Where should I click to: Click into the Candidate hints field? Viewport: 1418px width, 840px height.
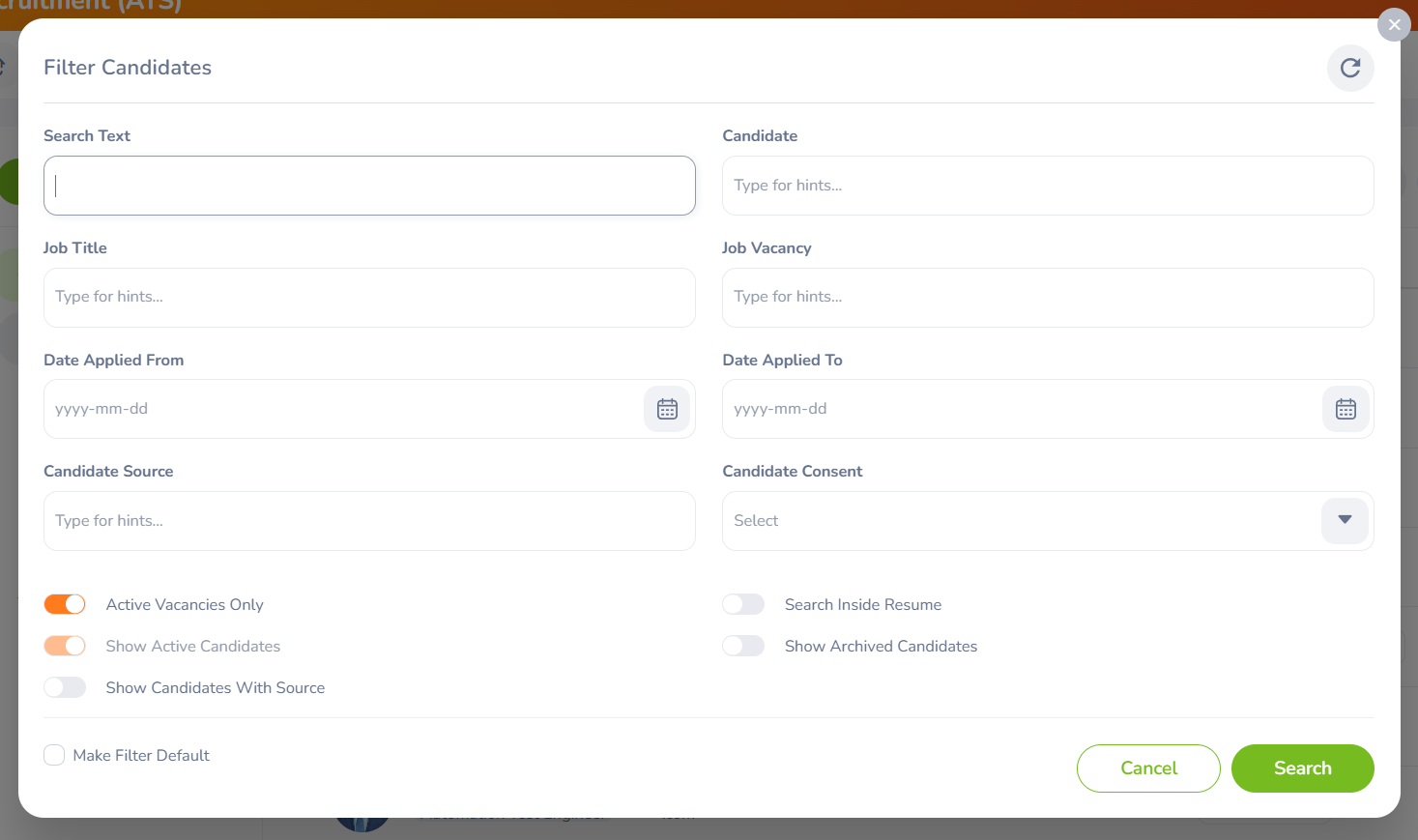click(x=1048, y=186)
